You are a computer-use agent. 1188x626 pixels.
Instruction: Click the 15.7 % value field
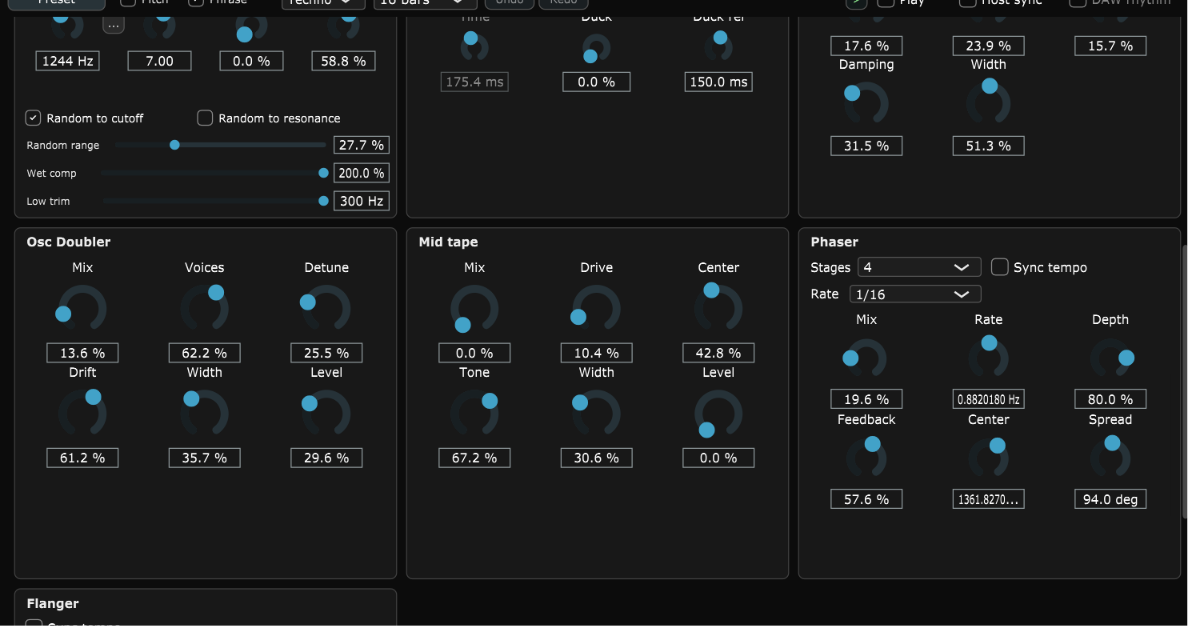point(1110,45)
